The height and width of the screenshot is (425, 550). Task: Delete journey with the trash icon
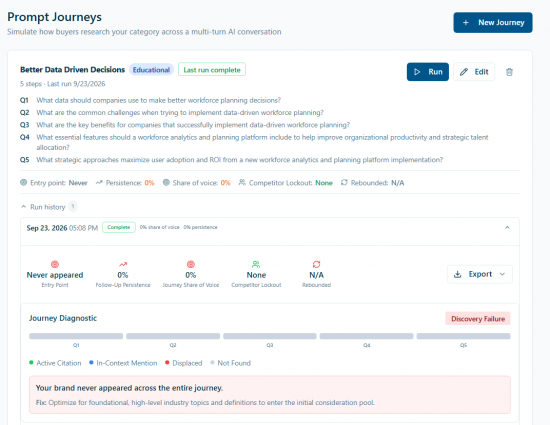(x=509, y=72)
